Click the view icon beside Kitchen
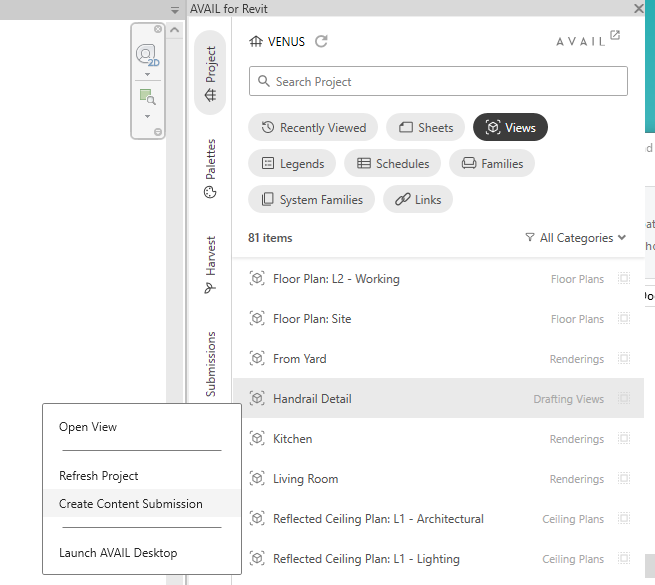This screenshot has width=655, height=585. (257, 438)
